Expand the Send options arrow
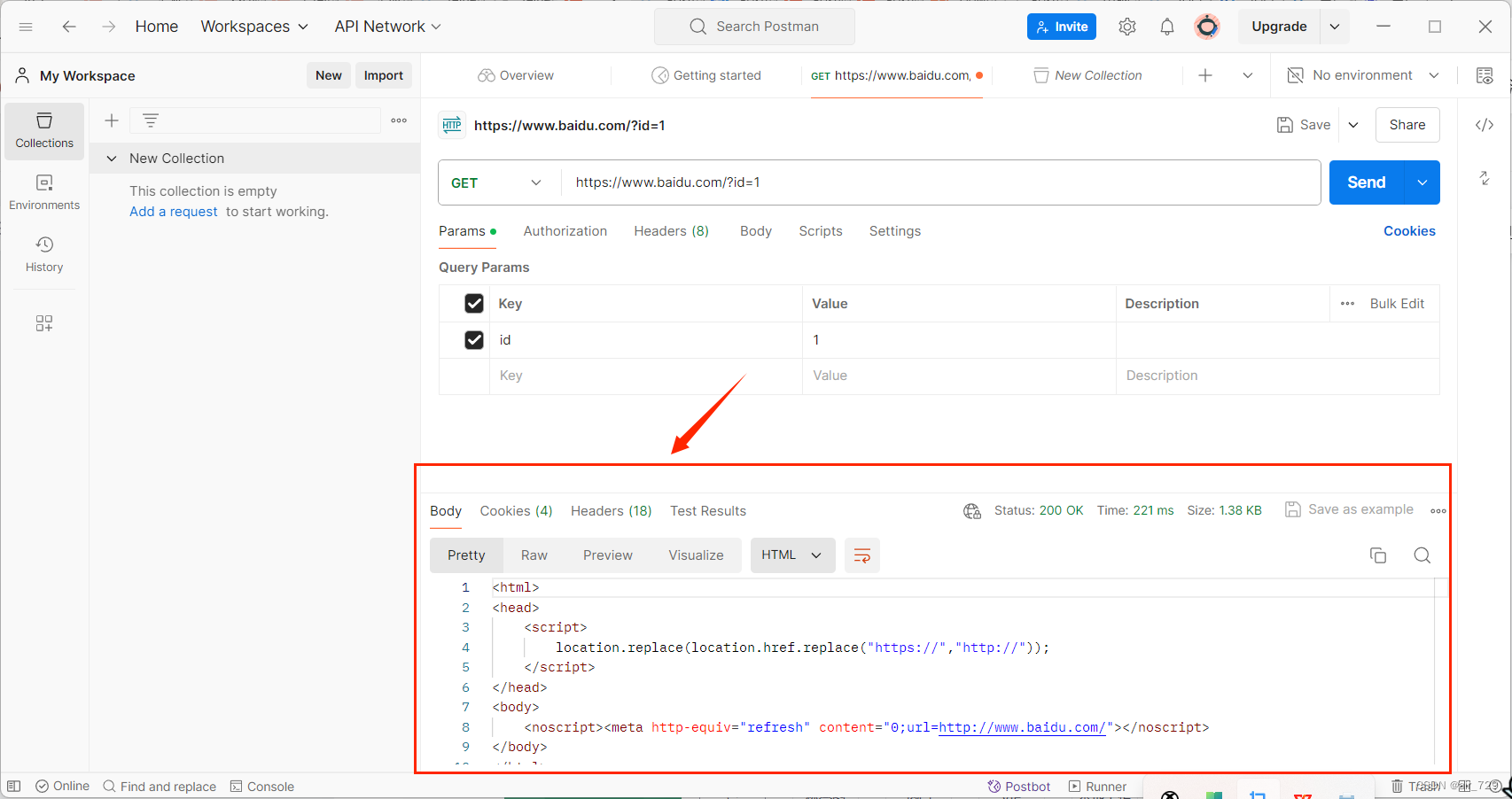1512x799 pixels. tap(1422, 182)
